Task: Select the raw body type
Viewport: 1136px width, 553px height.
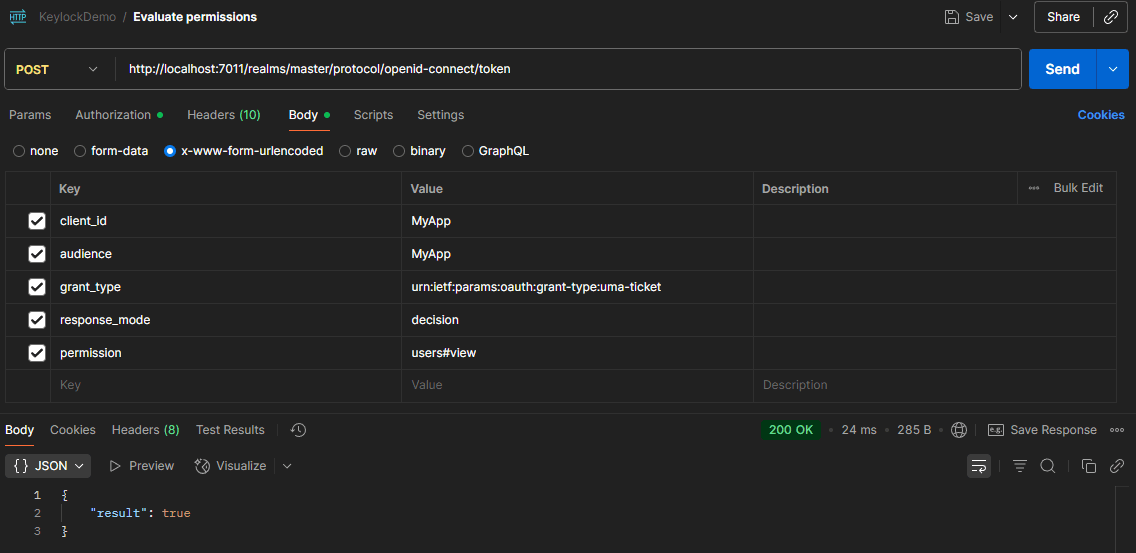Action: point(346,151)
